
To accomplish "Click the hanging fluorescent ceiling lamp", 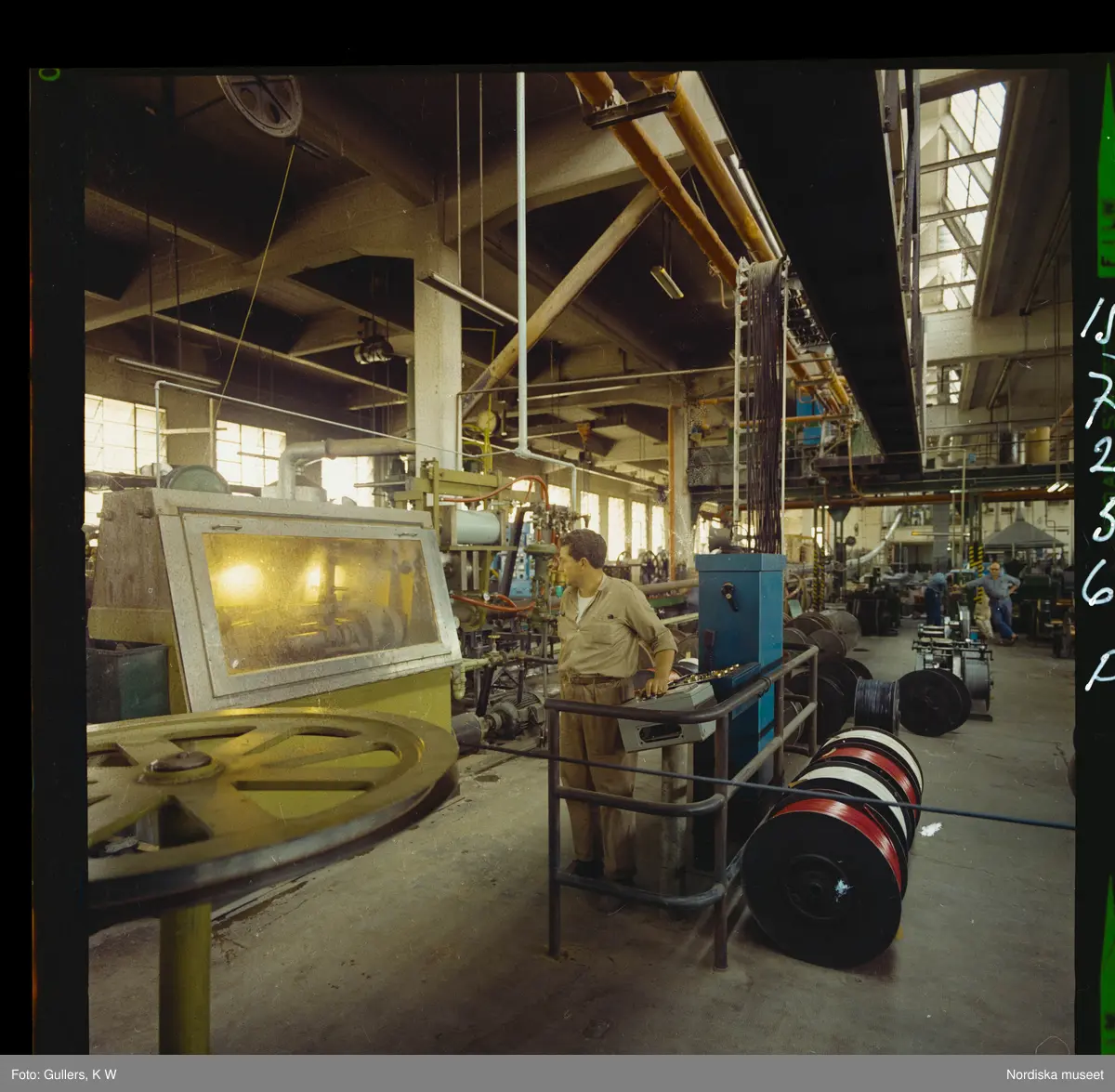I will coord(667,282).
